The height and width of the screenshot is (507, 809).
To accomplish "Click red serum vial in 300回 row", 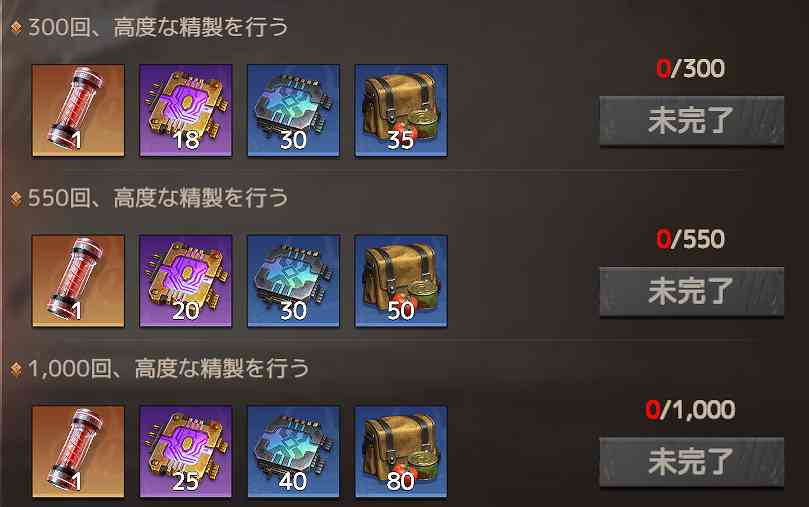I will 78,110.
